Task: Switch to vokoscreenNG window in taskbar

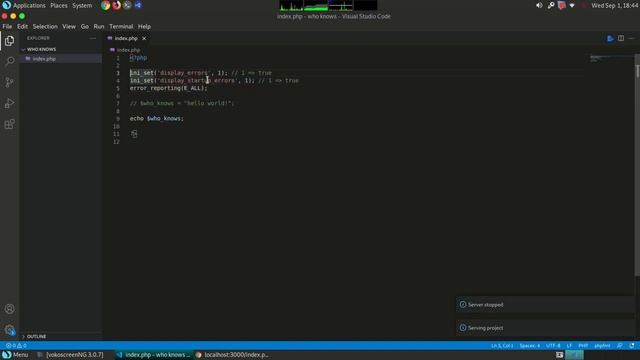Action: [x=70, y=355]
